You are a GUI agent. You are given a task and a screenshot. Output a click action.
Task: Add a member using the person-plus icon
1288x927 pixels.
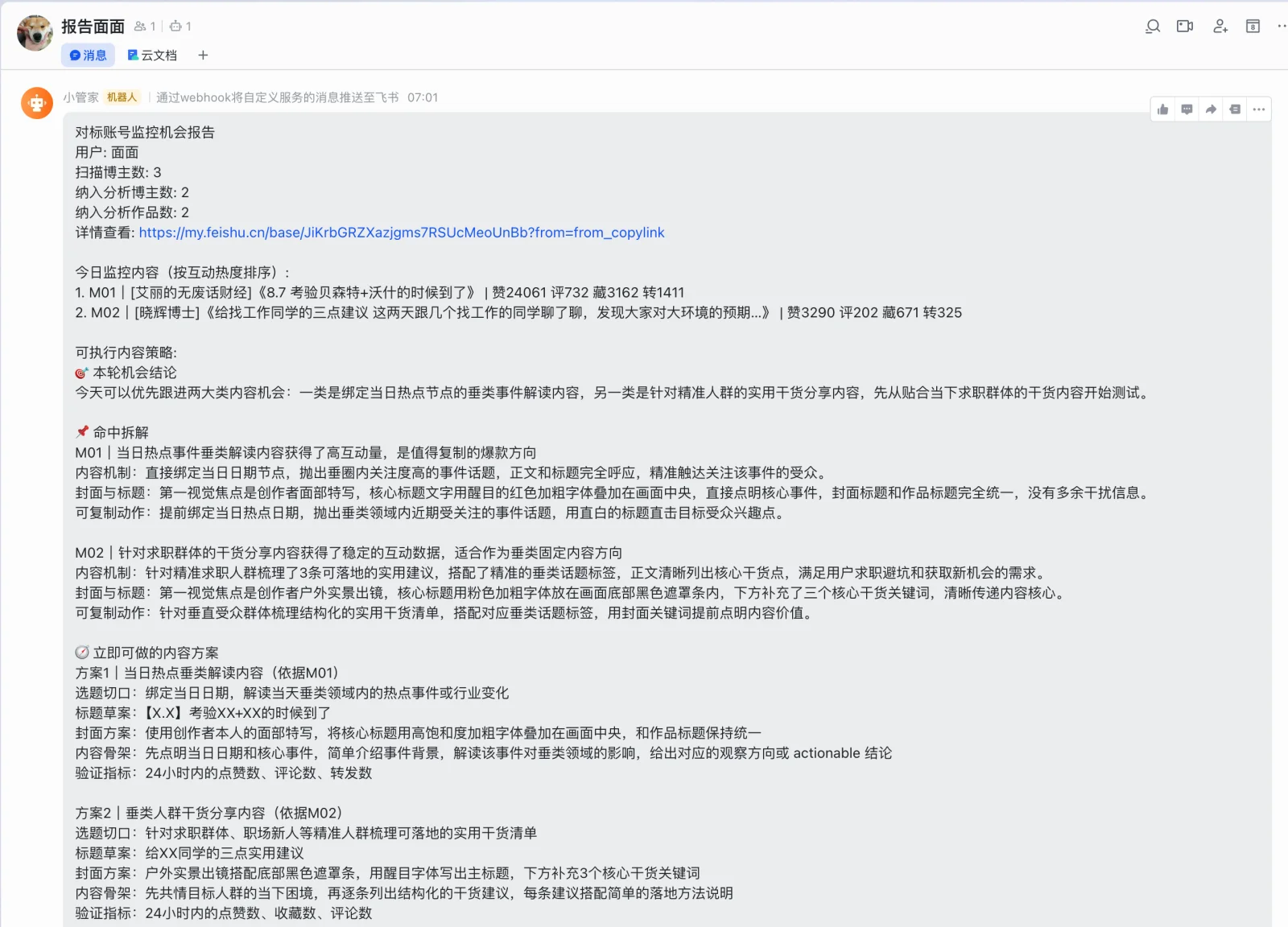pyautogui.click(x=1220, y=27)
